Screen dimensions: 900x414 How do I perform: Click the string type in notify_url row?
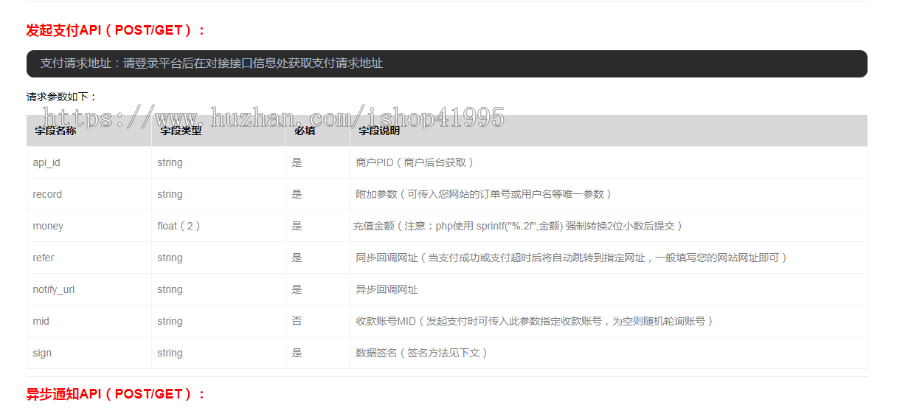click(170, 289)
